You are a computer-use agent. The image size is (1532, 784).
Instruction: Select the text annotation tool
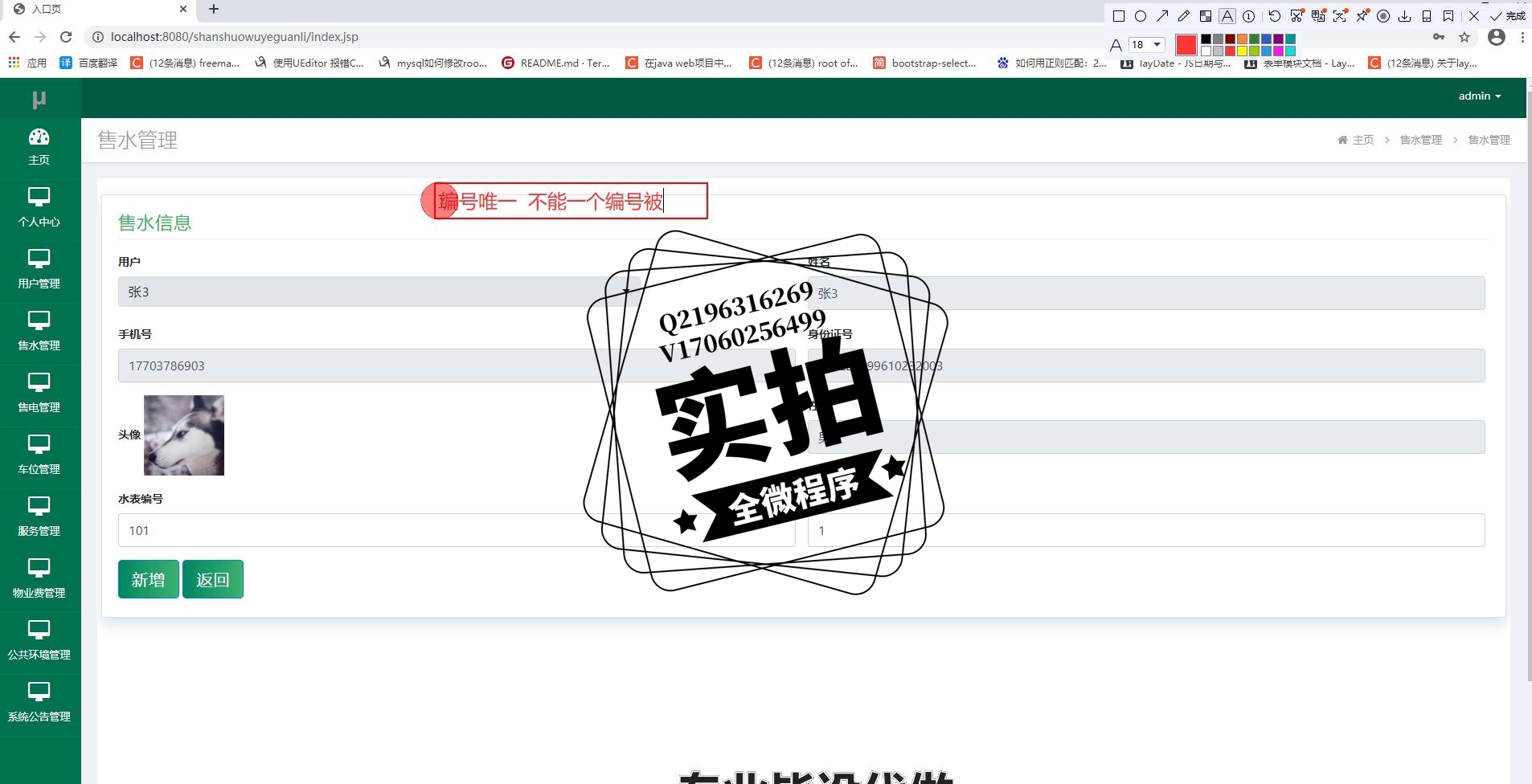(1227, 16)
